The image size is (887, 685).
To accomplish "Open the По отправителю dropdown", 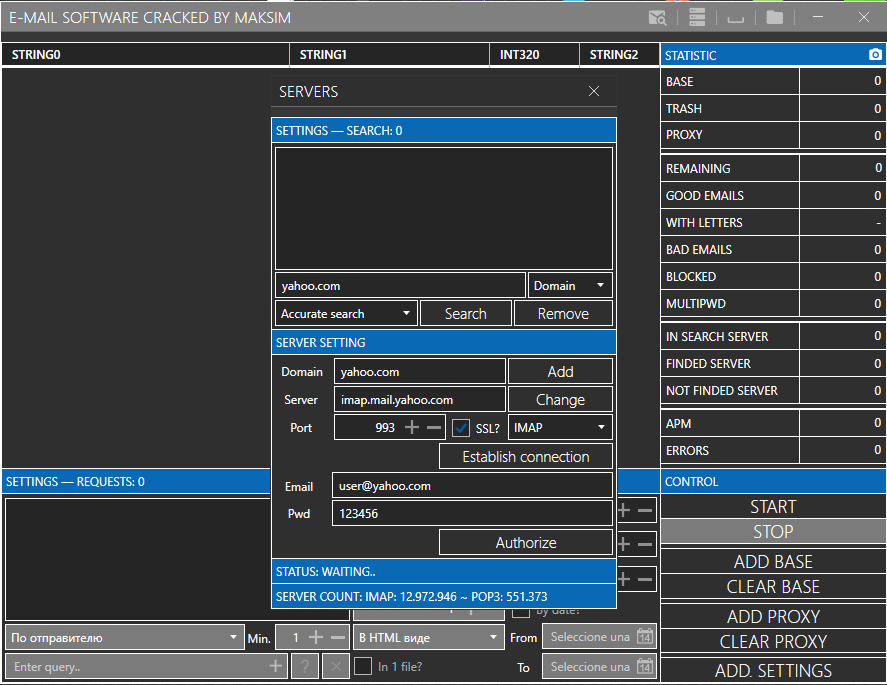I will click(124, 637).
